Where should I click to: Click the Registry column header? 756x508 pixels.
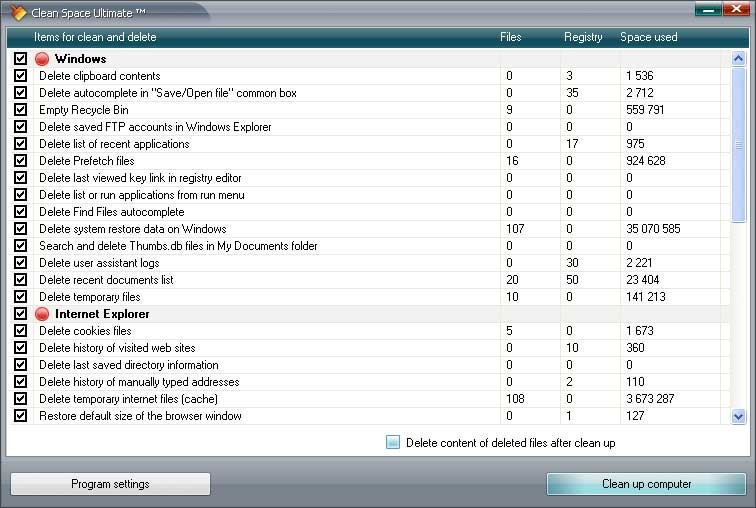[x=583, y=37]
